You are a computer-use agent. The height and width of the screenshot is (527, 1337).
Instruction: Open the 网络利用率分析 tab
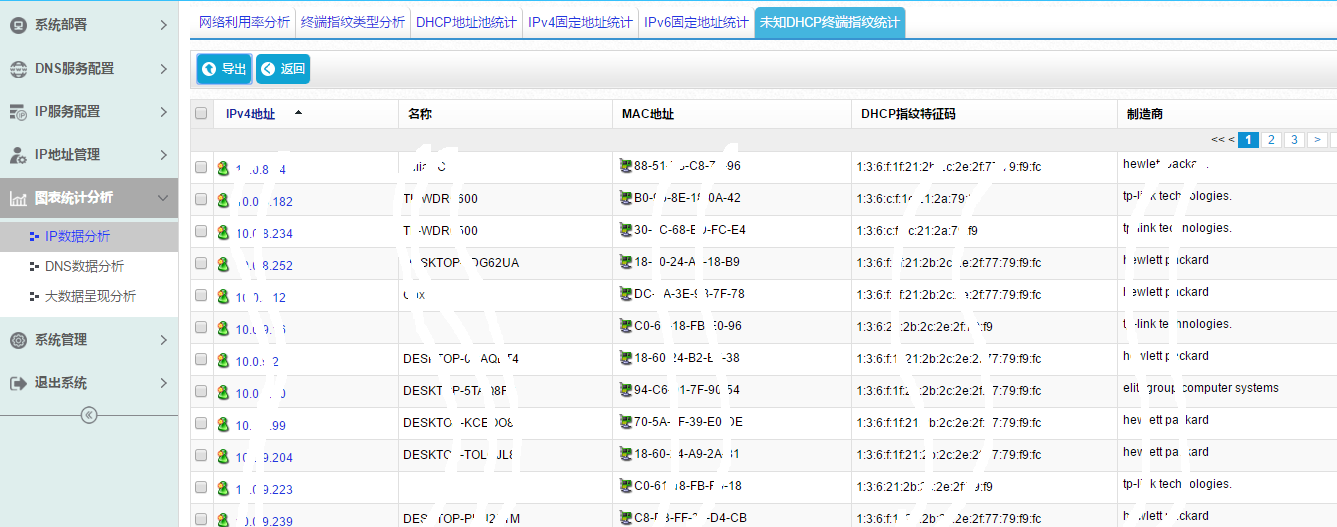(243, 22)
